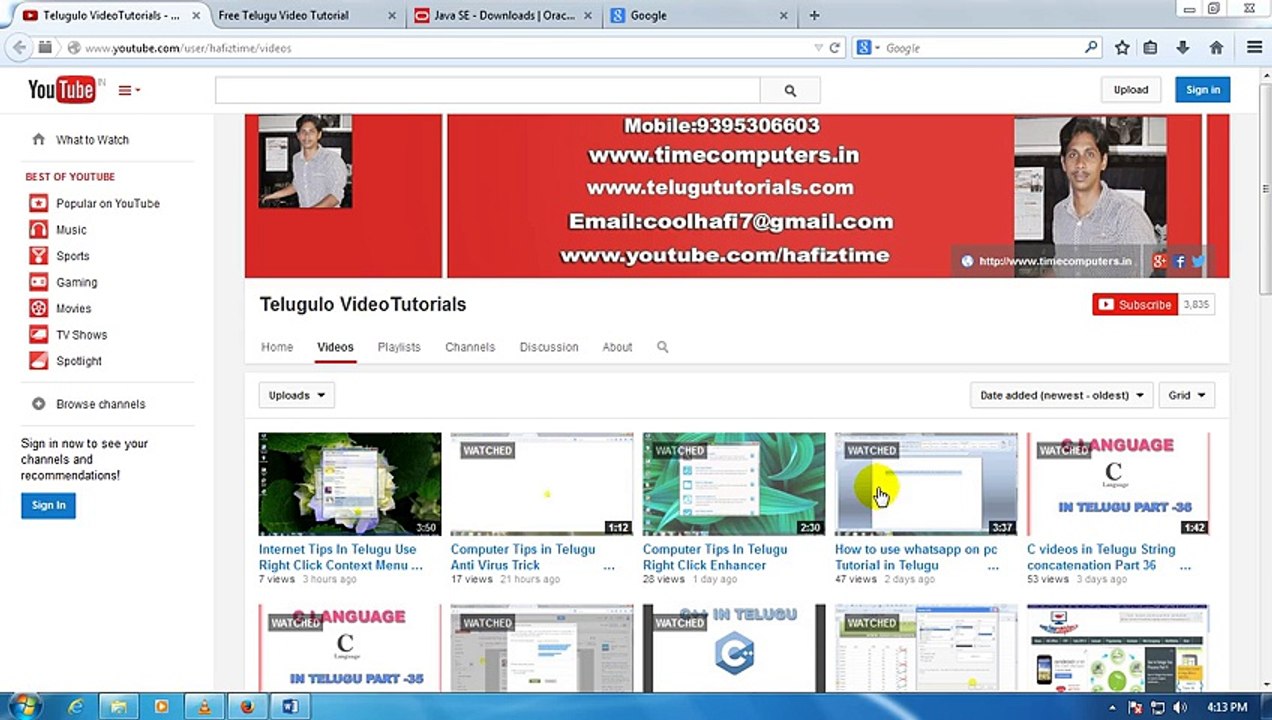Open the Google Plus banner icon

[x=1159, y=261]
